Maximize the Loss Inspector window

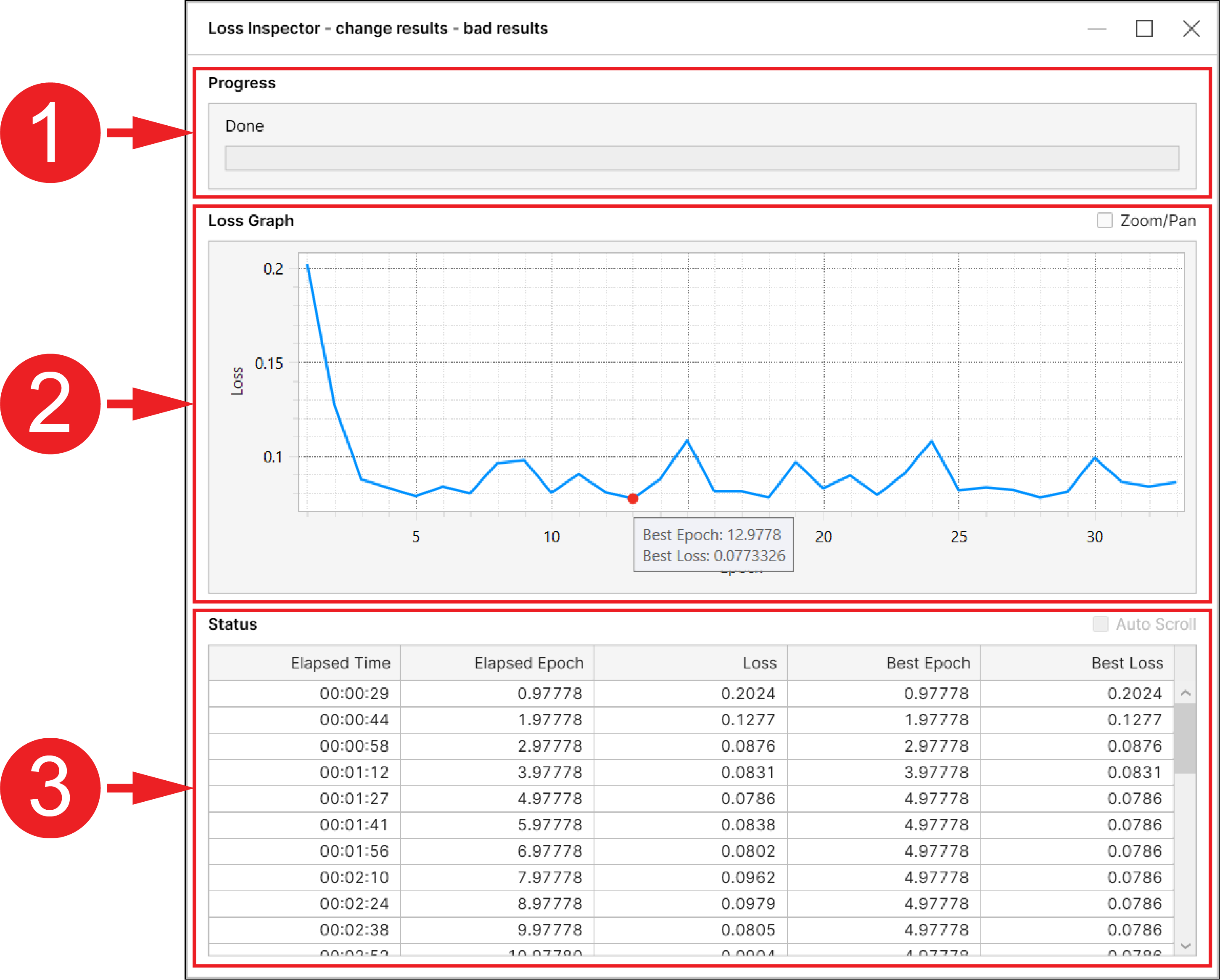(1144, 28)
